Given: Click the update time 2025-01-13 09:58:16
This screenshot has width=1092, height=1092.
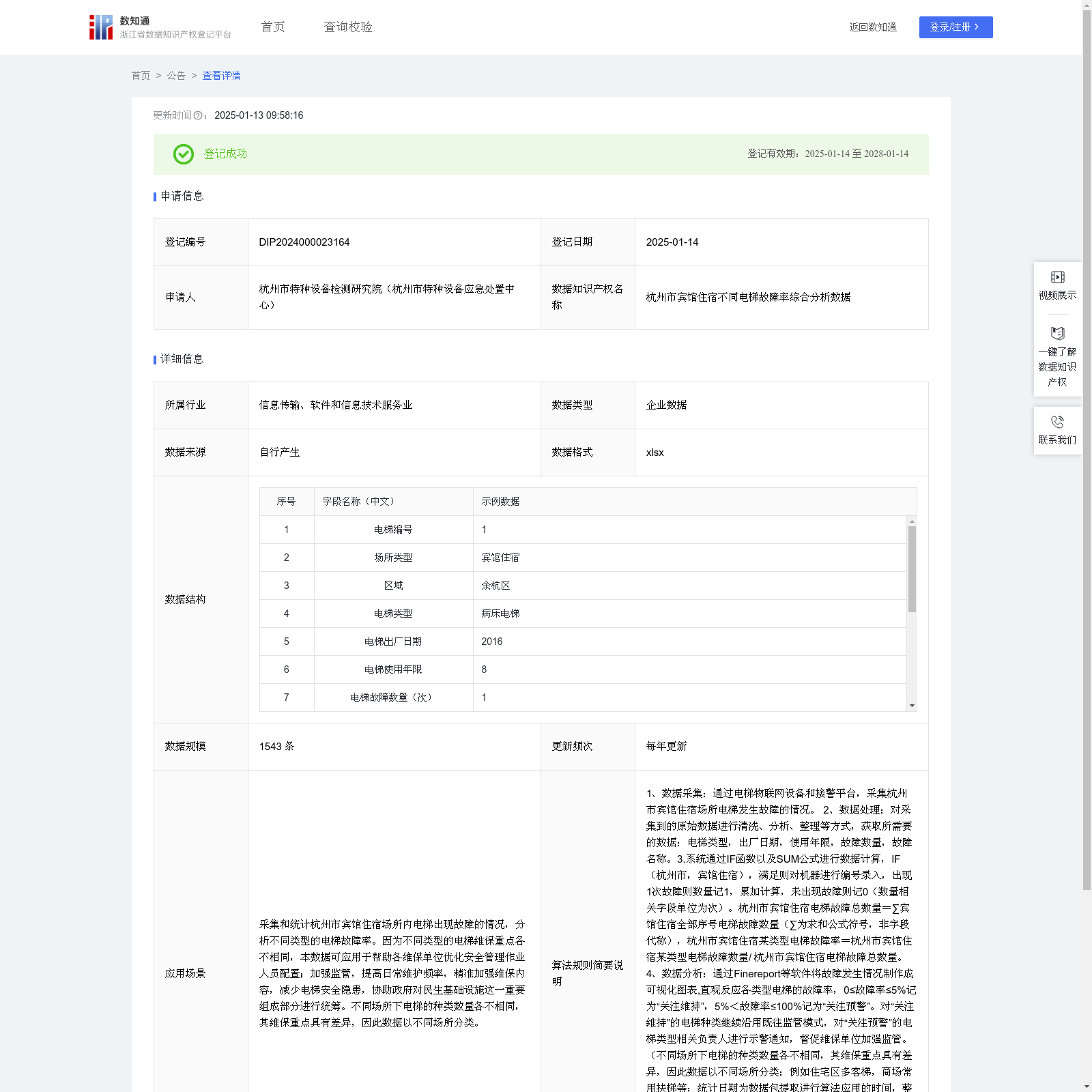Looking at the screenshot, I should click(259, 115).
